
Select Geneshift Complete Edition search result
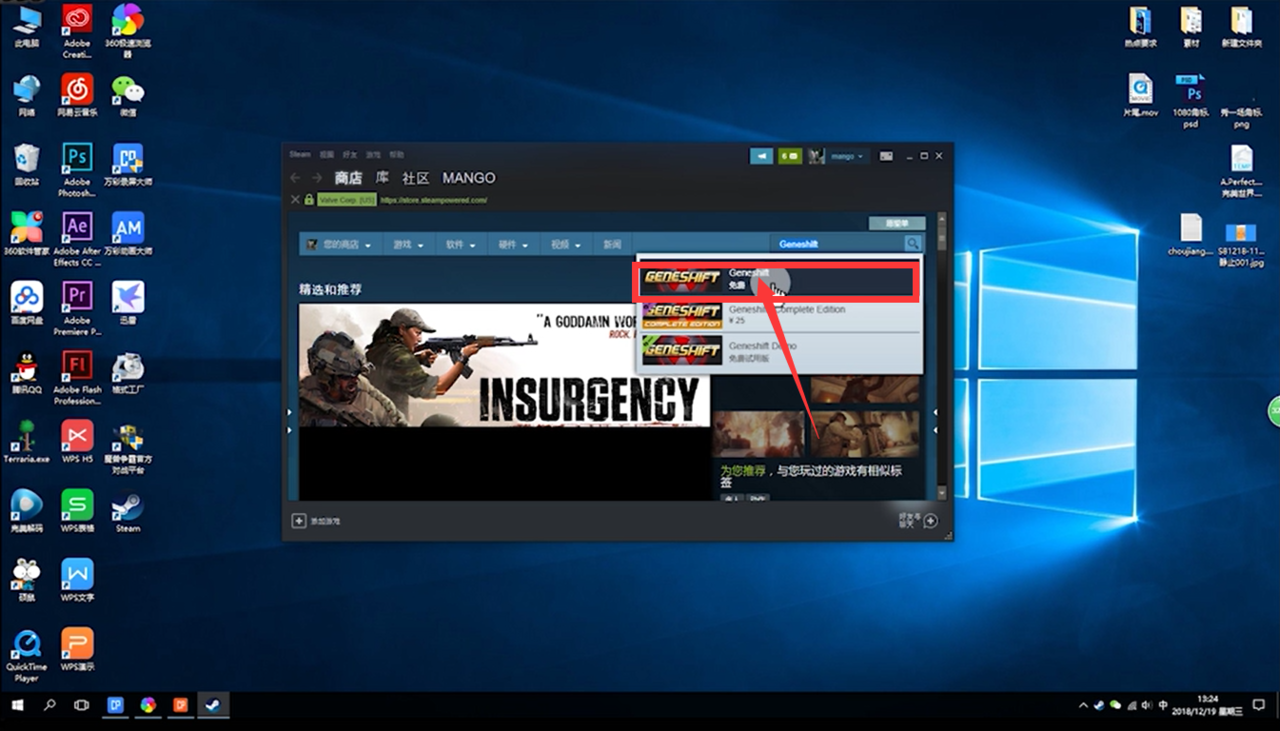point(779,315)
